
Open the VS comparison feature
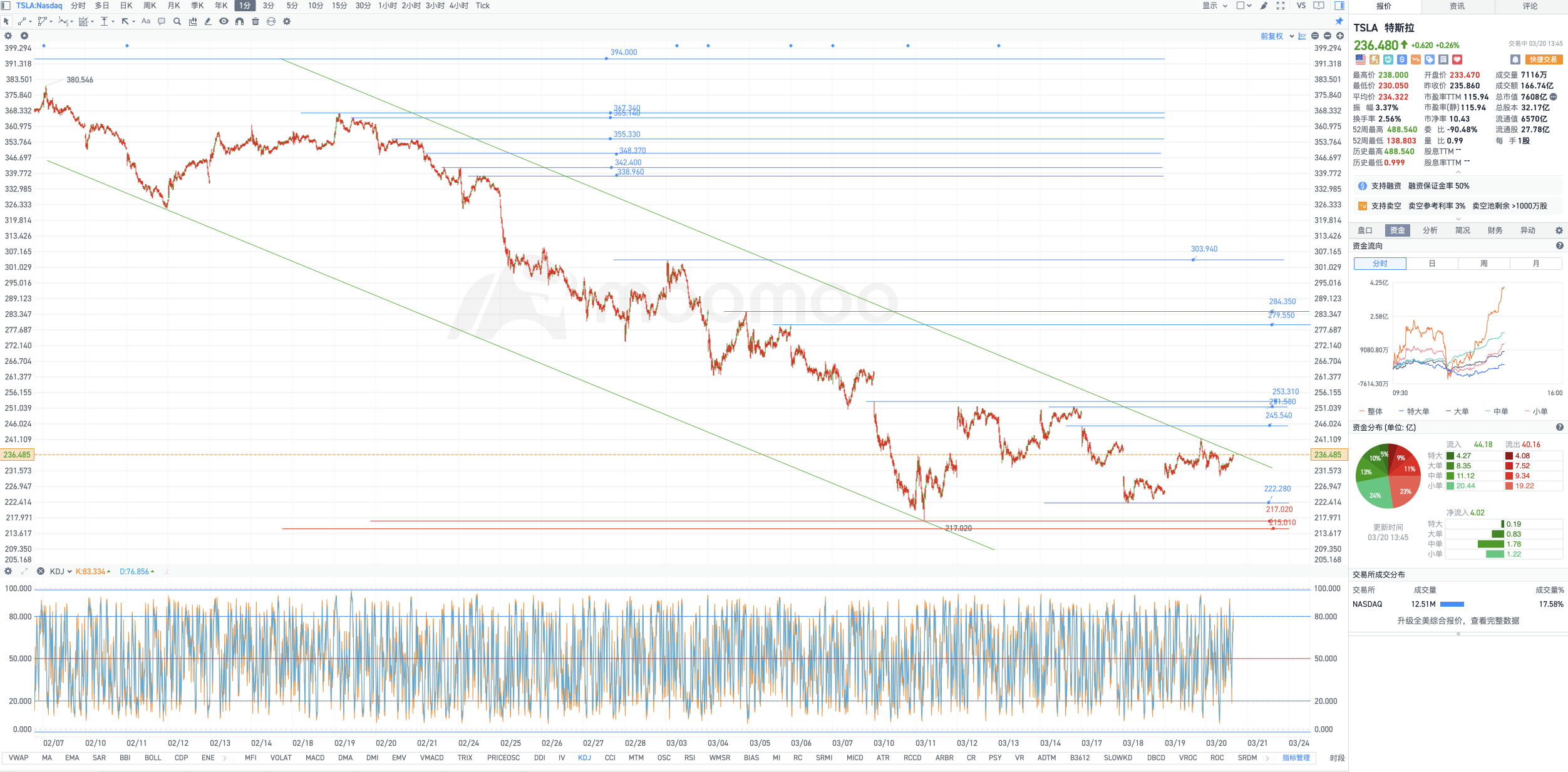(1301, 6)
